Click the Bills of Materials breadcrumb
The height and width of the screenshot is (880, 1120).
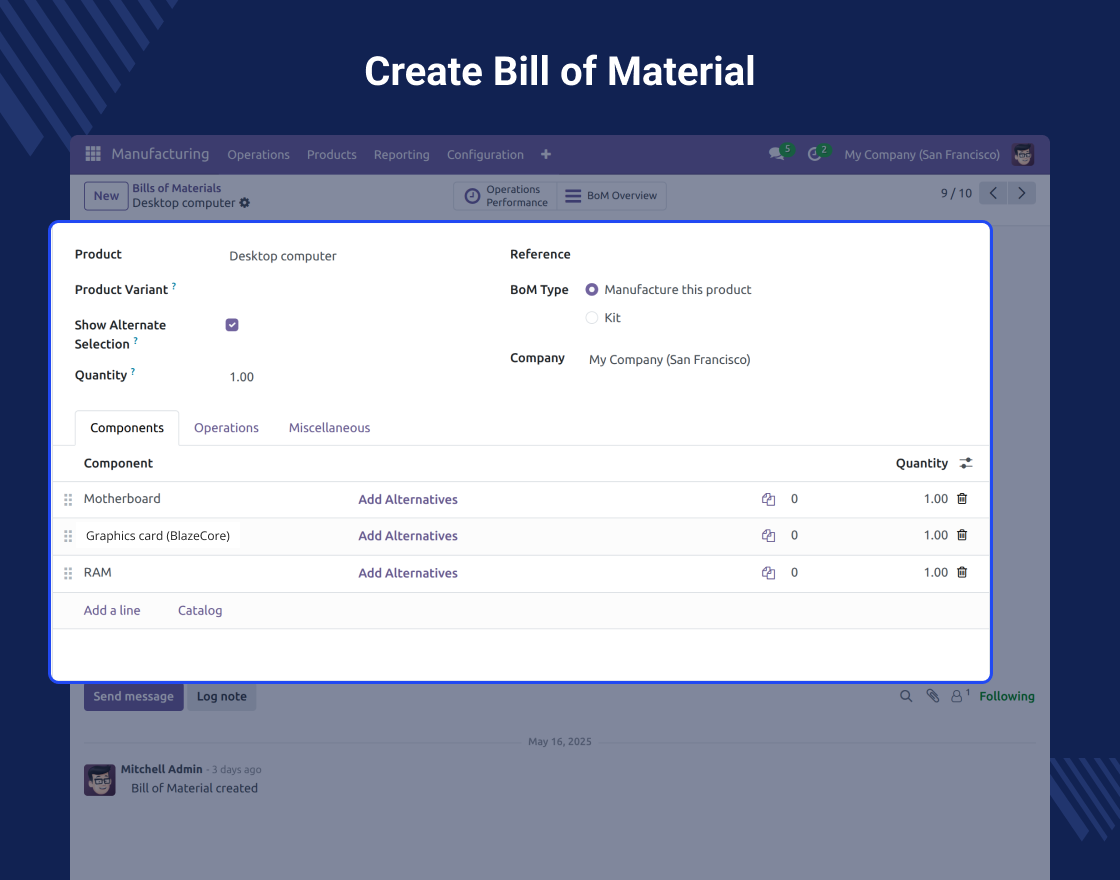(x=176, y=188)
